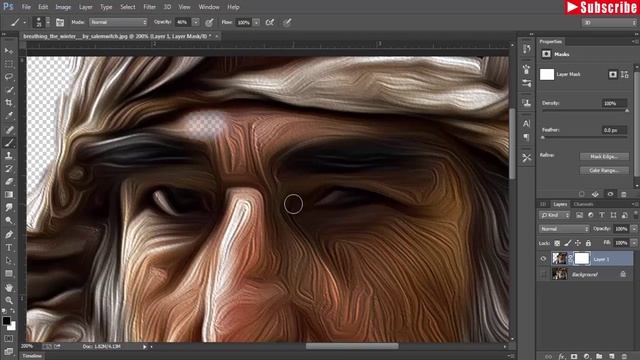
Task: Open the Brush panel toggle icon
Action: tap(60, 22)
